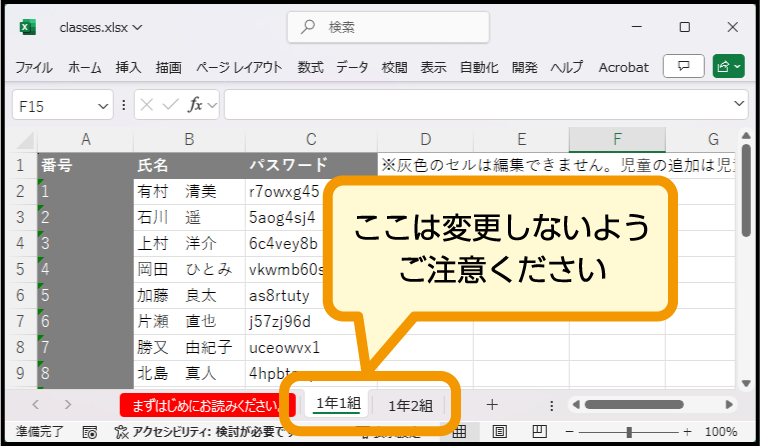
Task: Select row 5 header
Action: click(x=20, y=269)
